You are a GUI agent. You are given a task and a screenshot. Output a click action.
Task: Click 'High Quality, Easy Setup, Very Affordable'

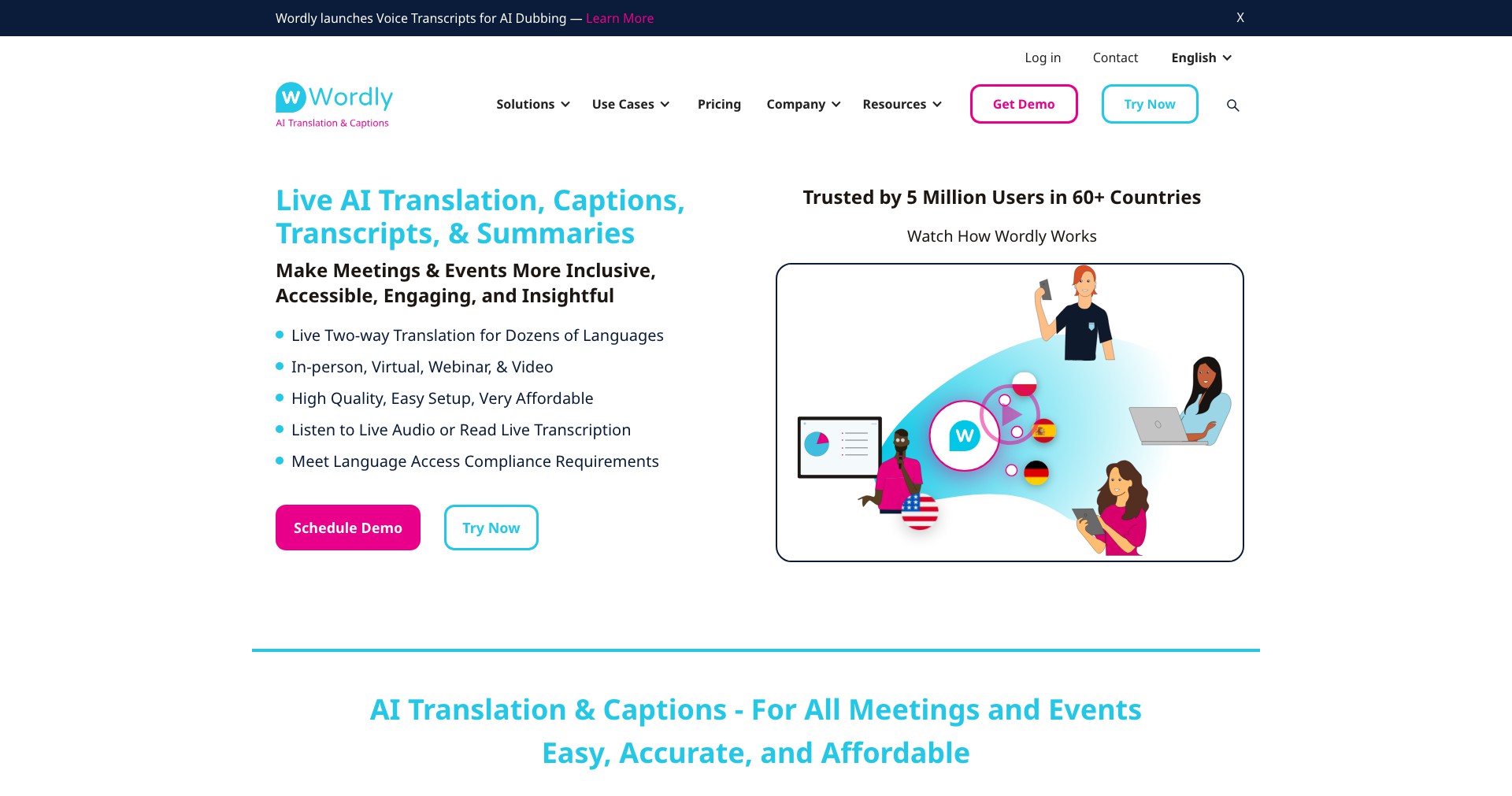click(443, 398)
